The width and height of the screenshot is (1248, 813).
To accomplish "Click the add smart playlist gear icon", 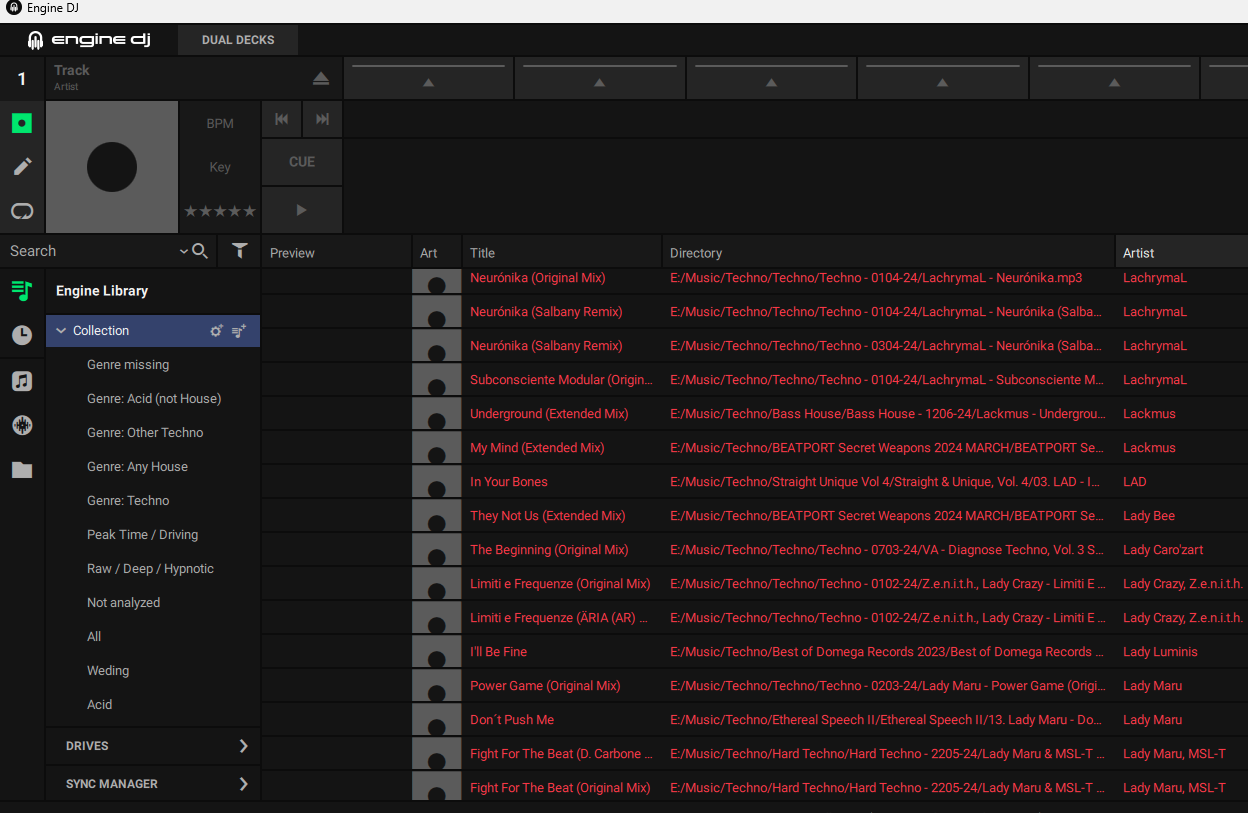I will (x=216, y=331).
